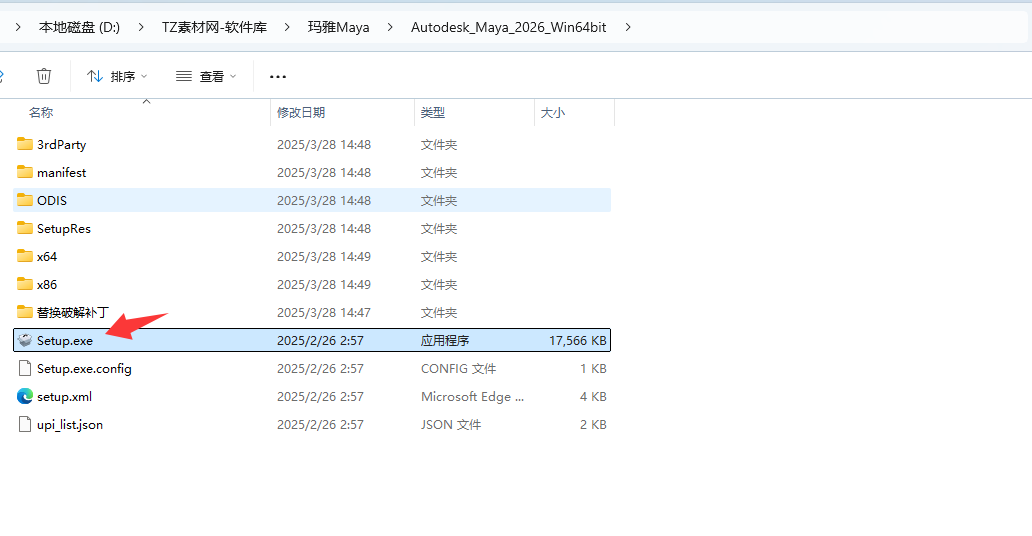Image resolution: width=1032 pixels, height=536 pixels.
Task: Click the 2 KB size of upi_list.json
Action: (593, 425)
